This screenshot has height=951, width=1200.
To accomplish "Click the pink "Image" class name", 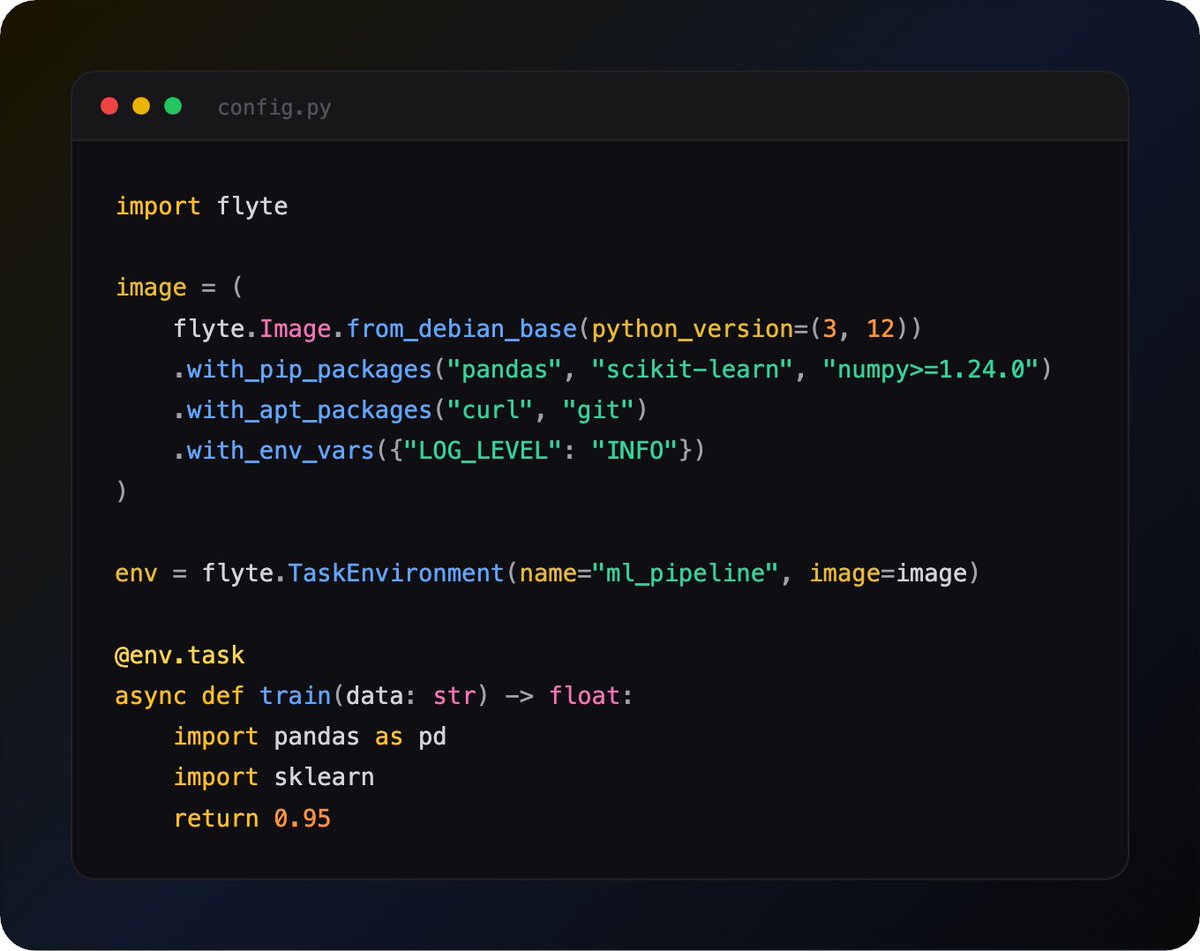I will click(295, 329).
